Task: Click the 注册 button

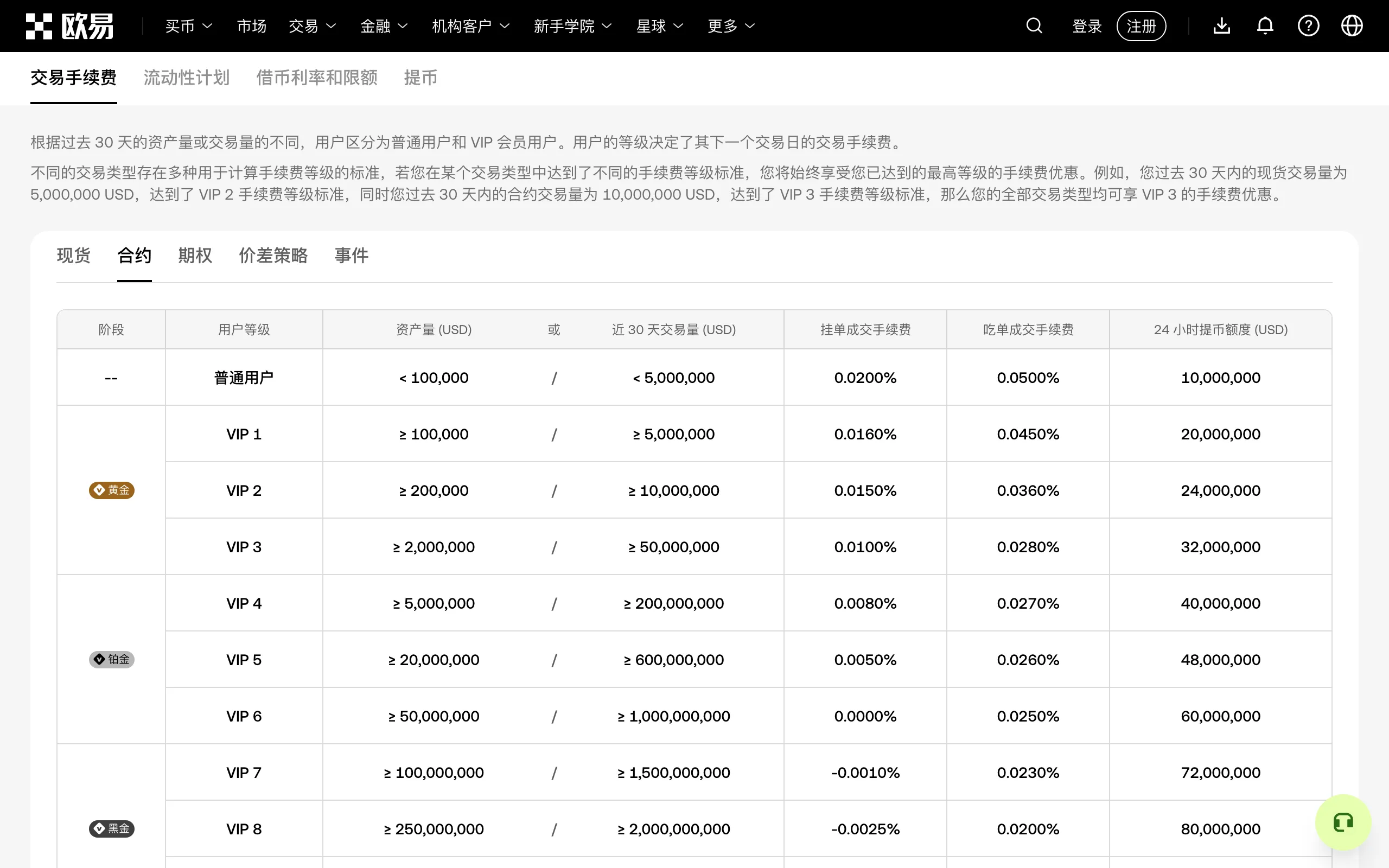Action: (1141, 26)
